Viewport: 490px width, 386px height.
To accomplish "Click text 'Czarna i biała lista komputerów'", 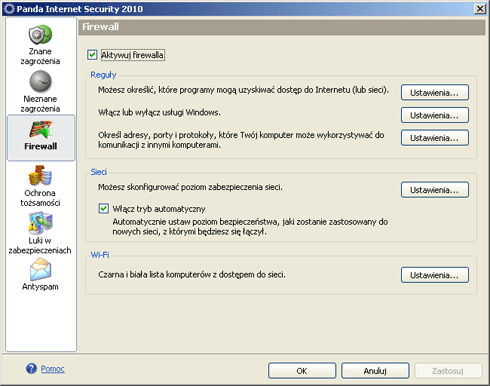I will click(155, 275).
